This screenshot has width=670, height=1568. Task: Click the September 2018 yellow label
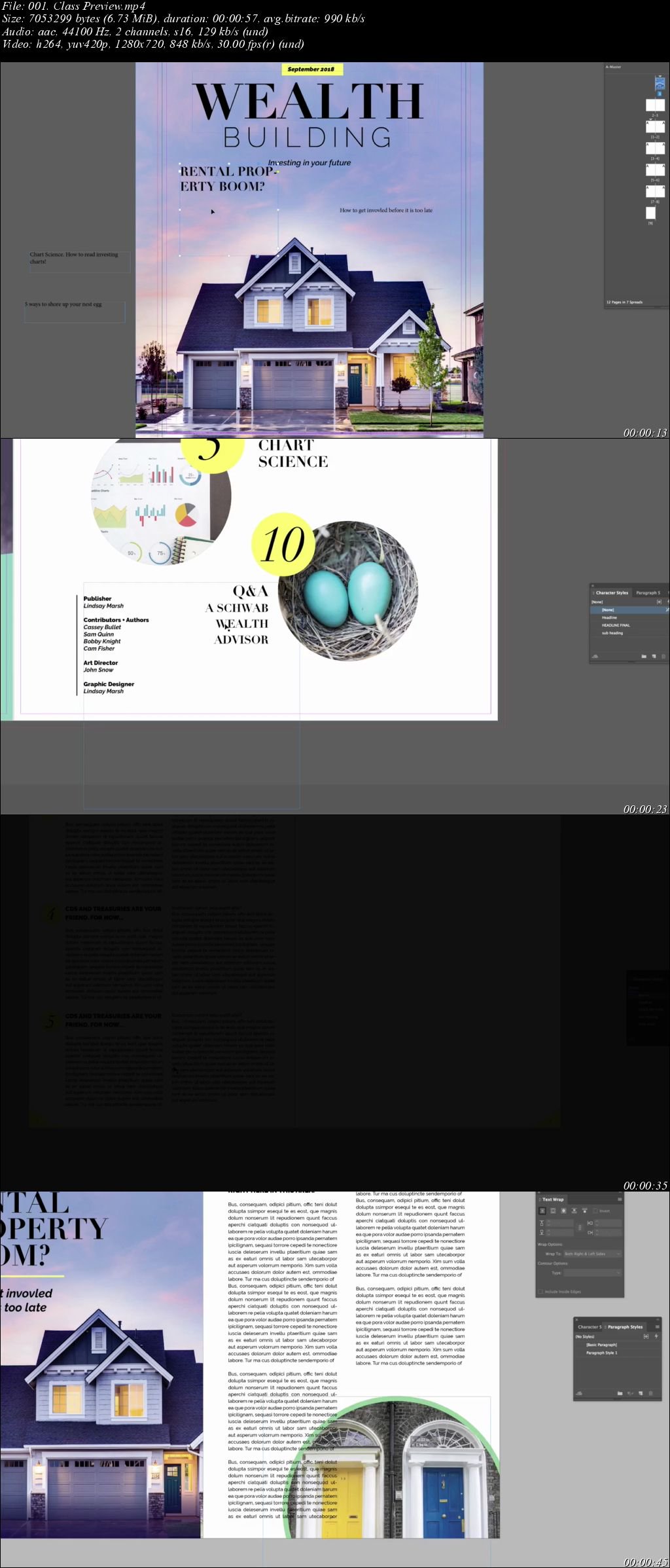pos(311,69)
